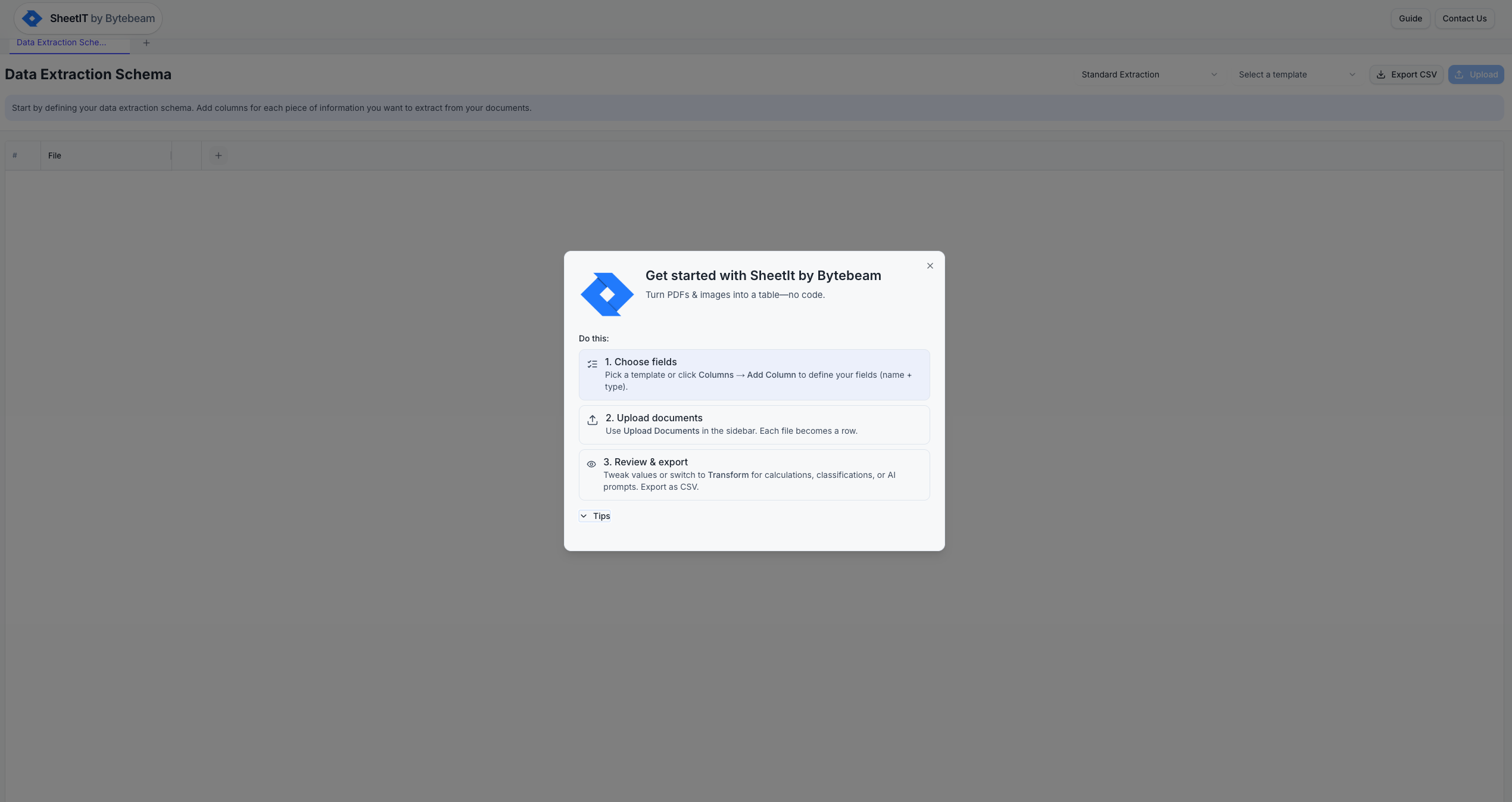Open the Guide page
Screen dimensions: 1512x802
(x=1410, y=18)
